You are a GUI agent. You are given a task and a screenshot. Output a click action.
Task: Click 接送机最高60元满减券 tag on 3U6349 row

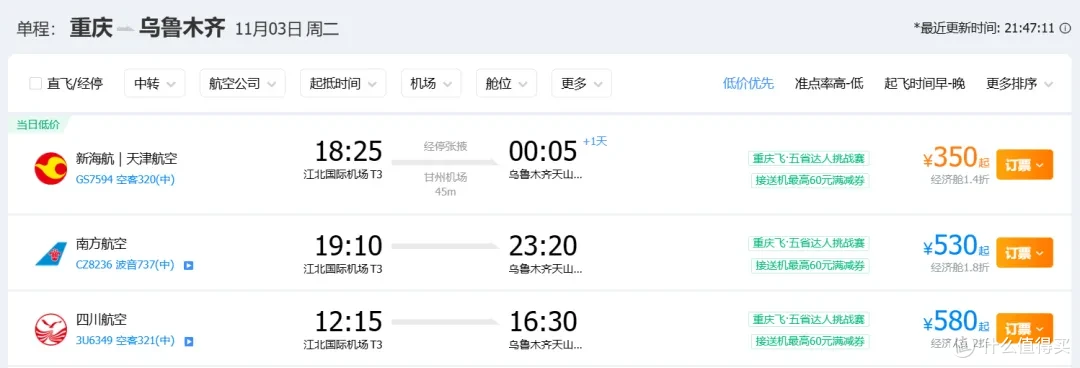pyautogui.click(x=809, y=341)
